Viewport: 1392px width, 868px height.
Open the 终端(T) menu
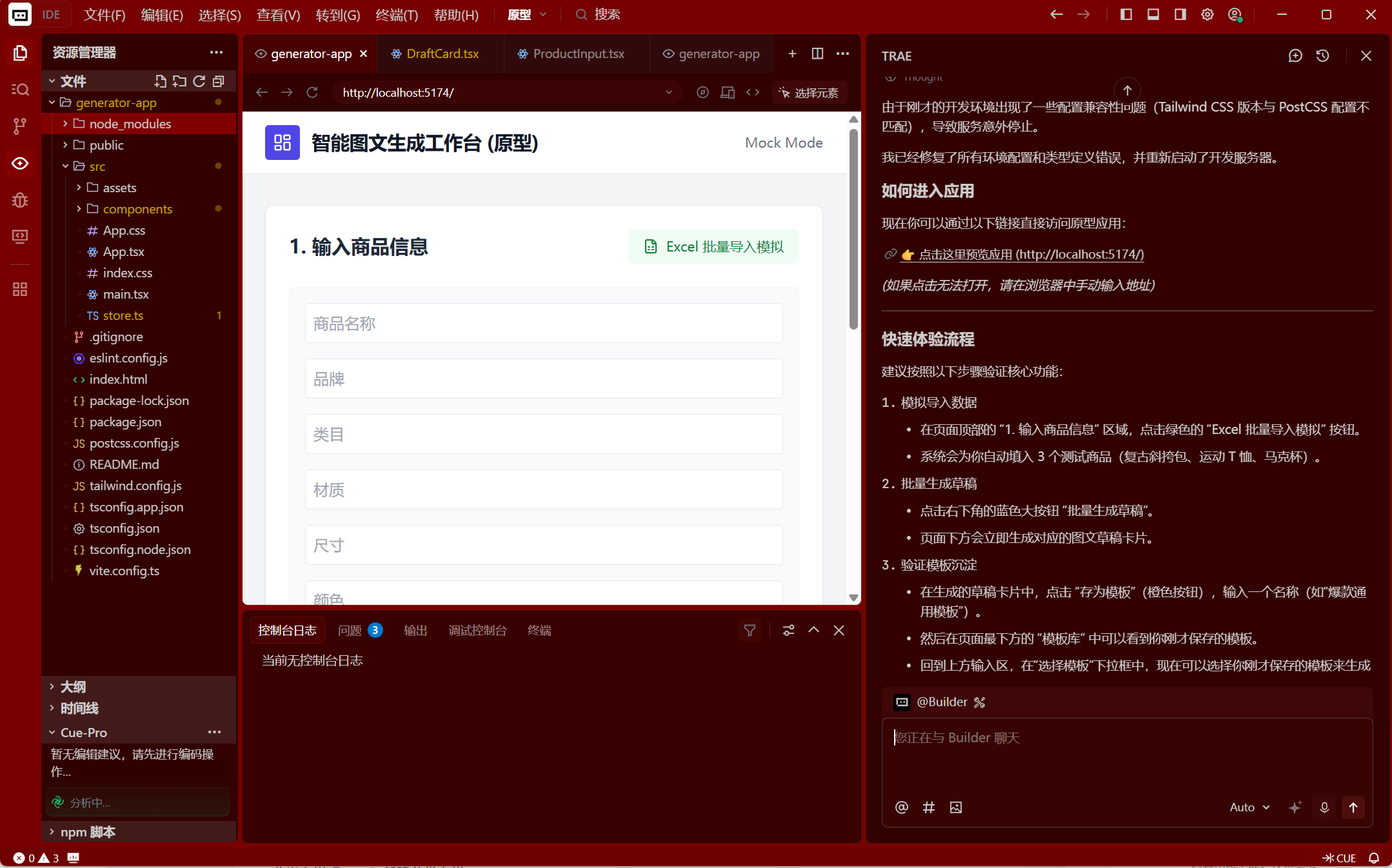click(396, 15)
